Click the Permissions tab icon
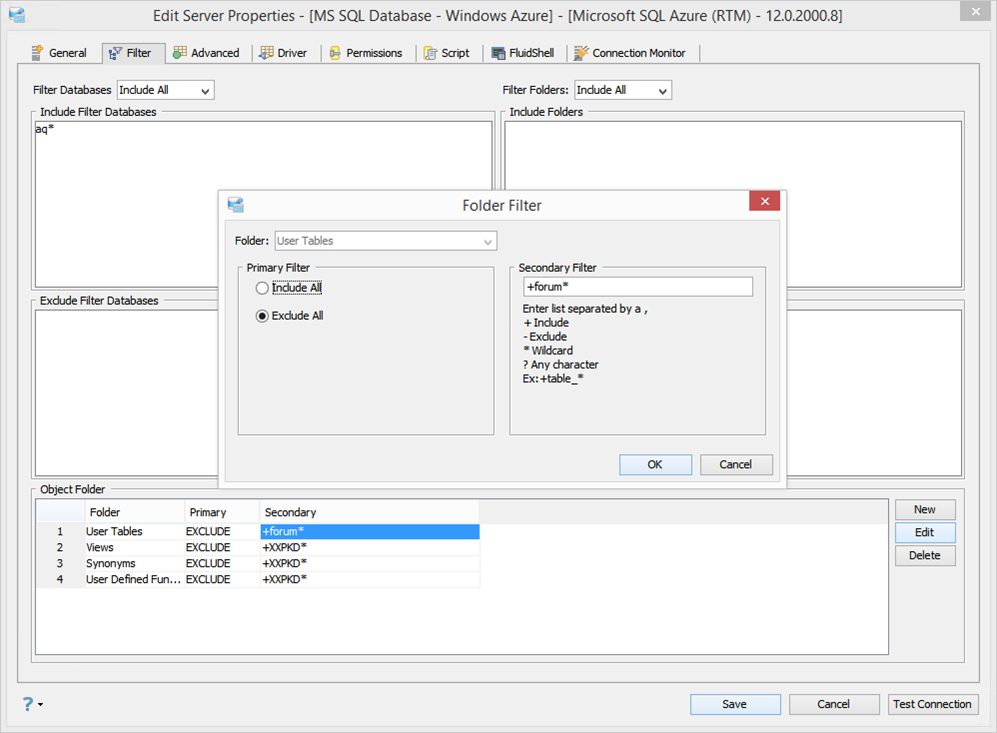Screen dimensions: 997x733 335,53
